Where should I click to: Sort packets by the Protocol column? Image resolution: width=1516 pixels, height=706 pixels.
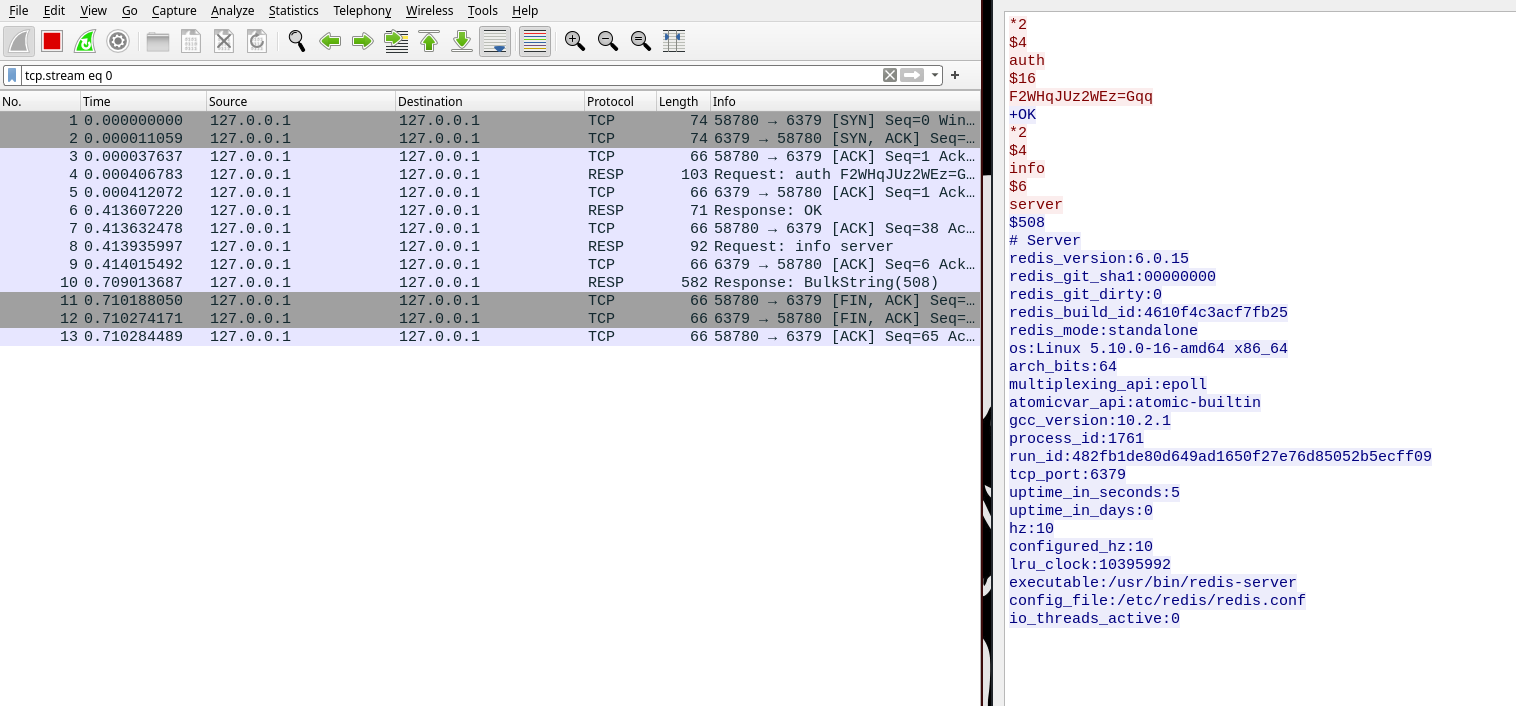coord(618,101)
